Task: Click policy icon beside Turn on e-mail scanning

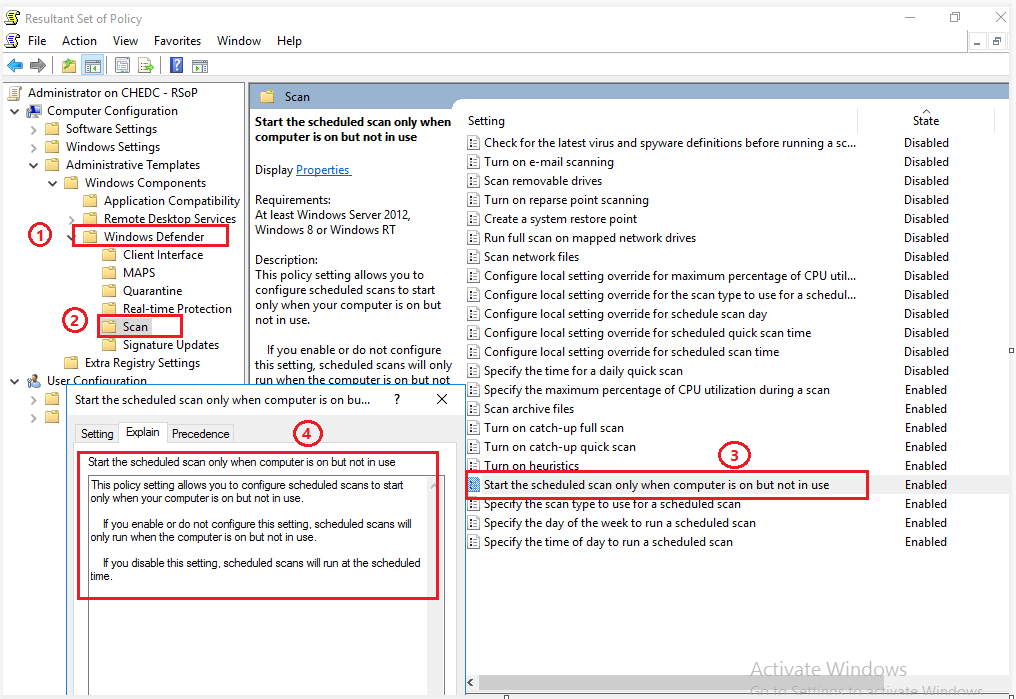Action: tap(474, 162)
